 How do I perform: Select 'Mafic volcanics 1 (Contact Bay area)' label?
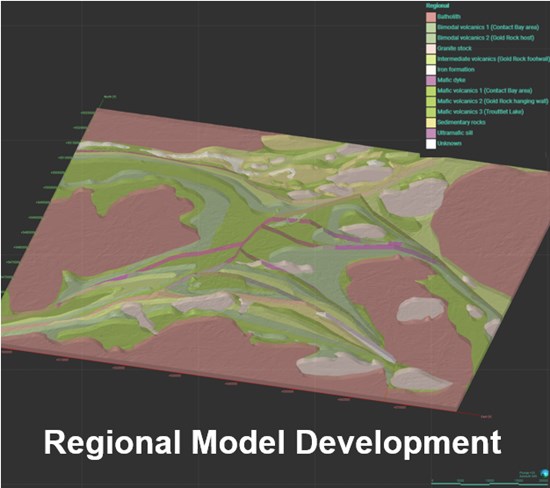pyautogui.click(x=485, y=91)
